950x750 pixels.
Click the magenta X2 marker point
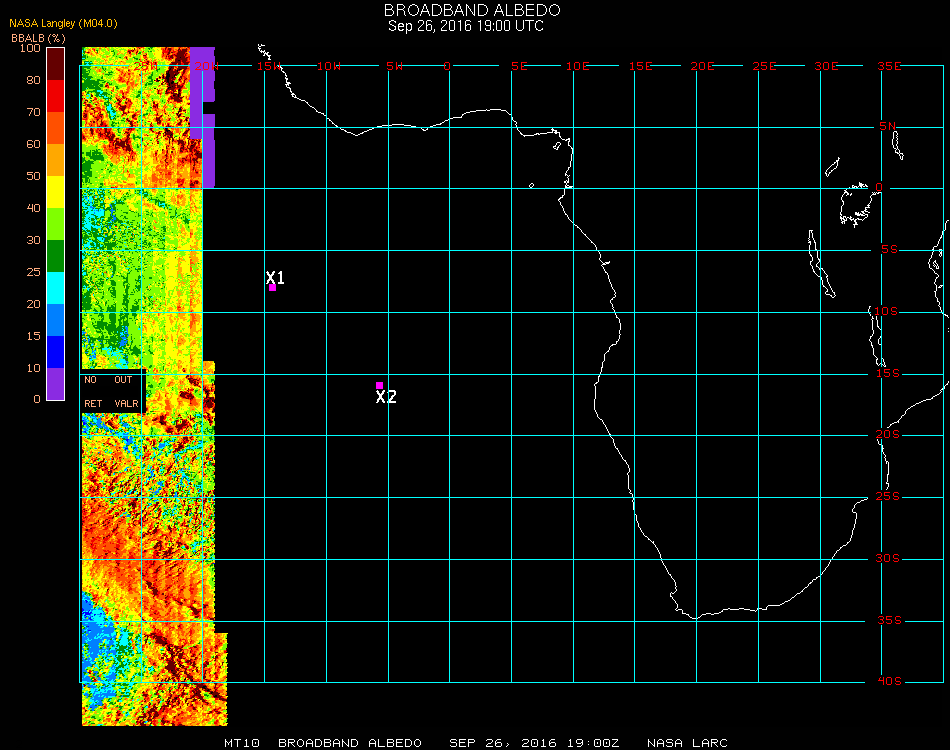(379, 385)
